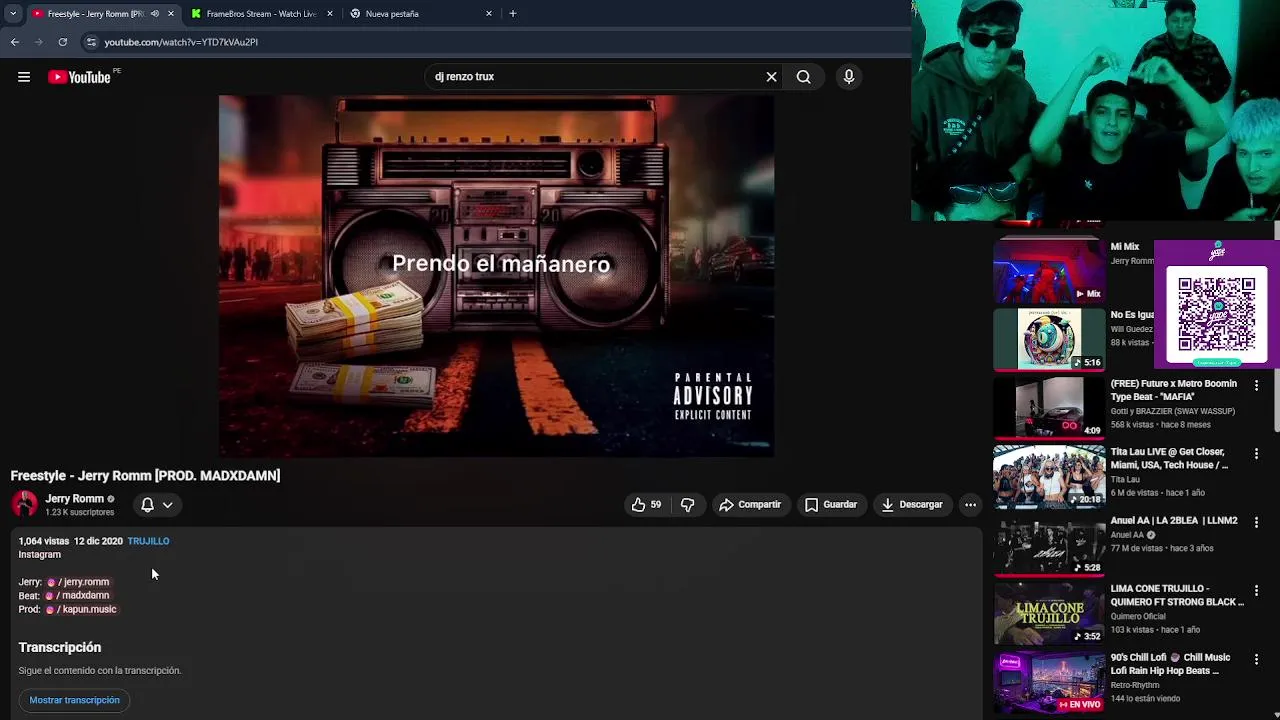Click the youtube.com address bar URL
This screenshot has width=1280, height=720.
click(x=181, y=42)
